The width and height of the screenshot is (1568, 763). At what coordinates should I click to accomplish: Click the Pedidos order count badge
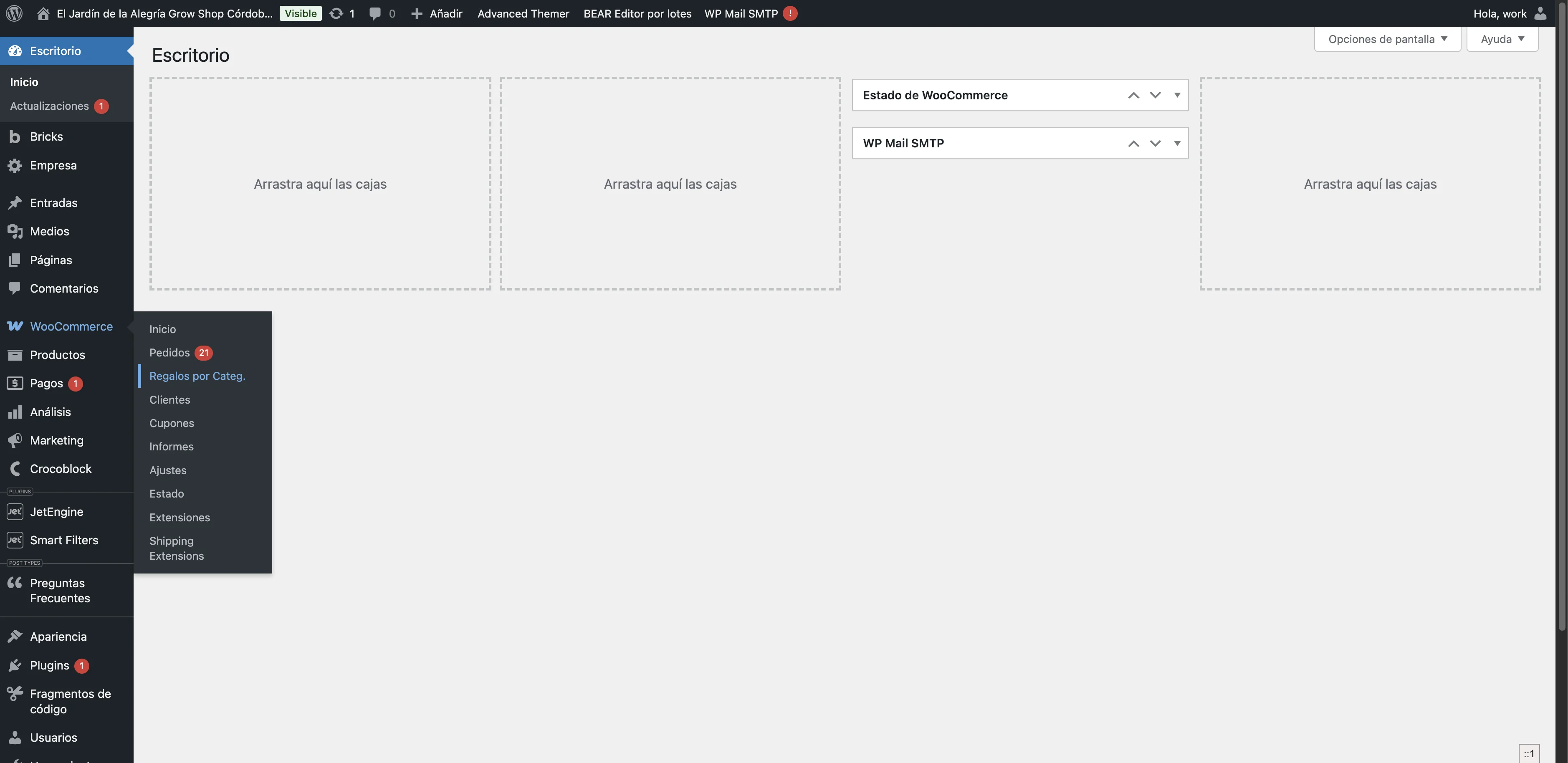[x=203, y=352]
